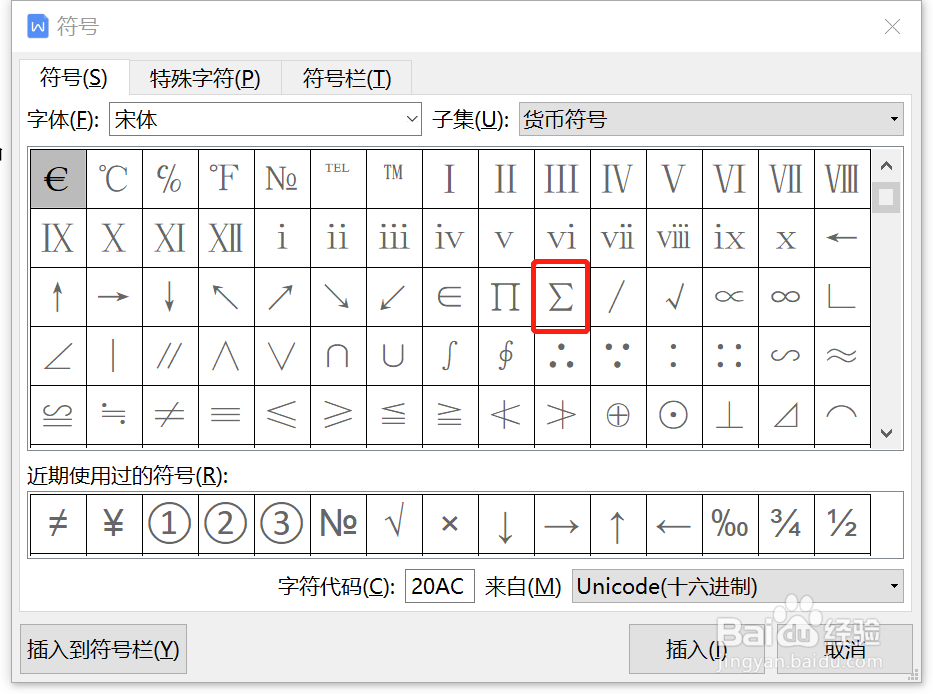This screenshot has width=933, height=694.
Task: Click the down arrow of the symbol grid scrollbar
Action: (886, 433)
